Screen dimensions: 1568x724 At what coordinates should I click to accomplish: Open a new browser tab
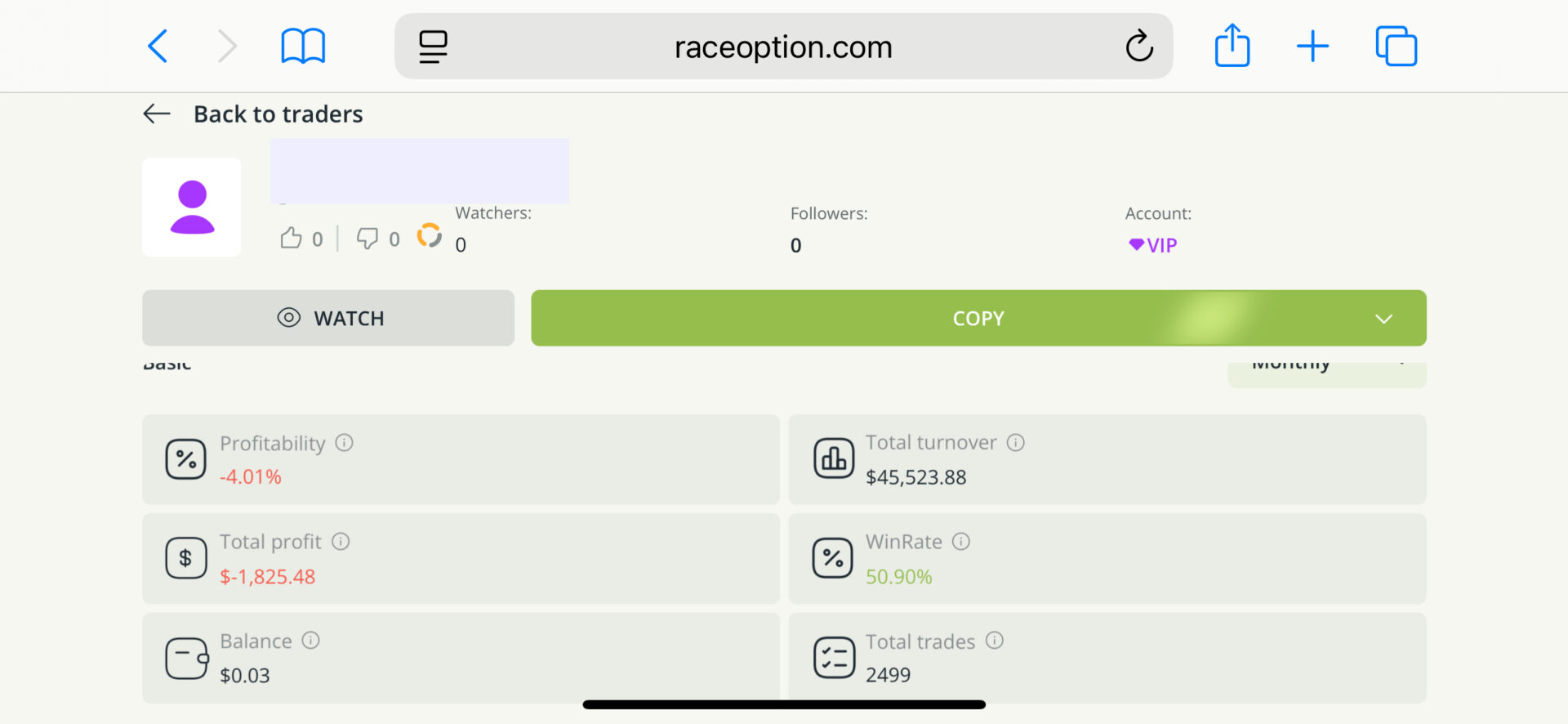(1312, 46)
